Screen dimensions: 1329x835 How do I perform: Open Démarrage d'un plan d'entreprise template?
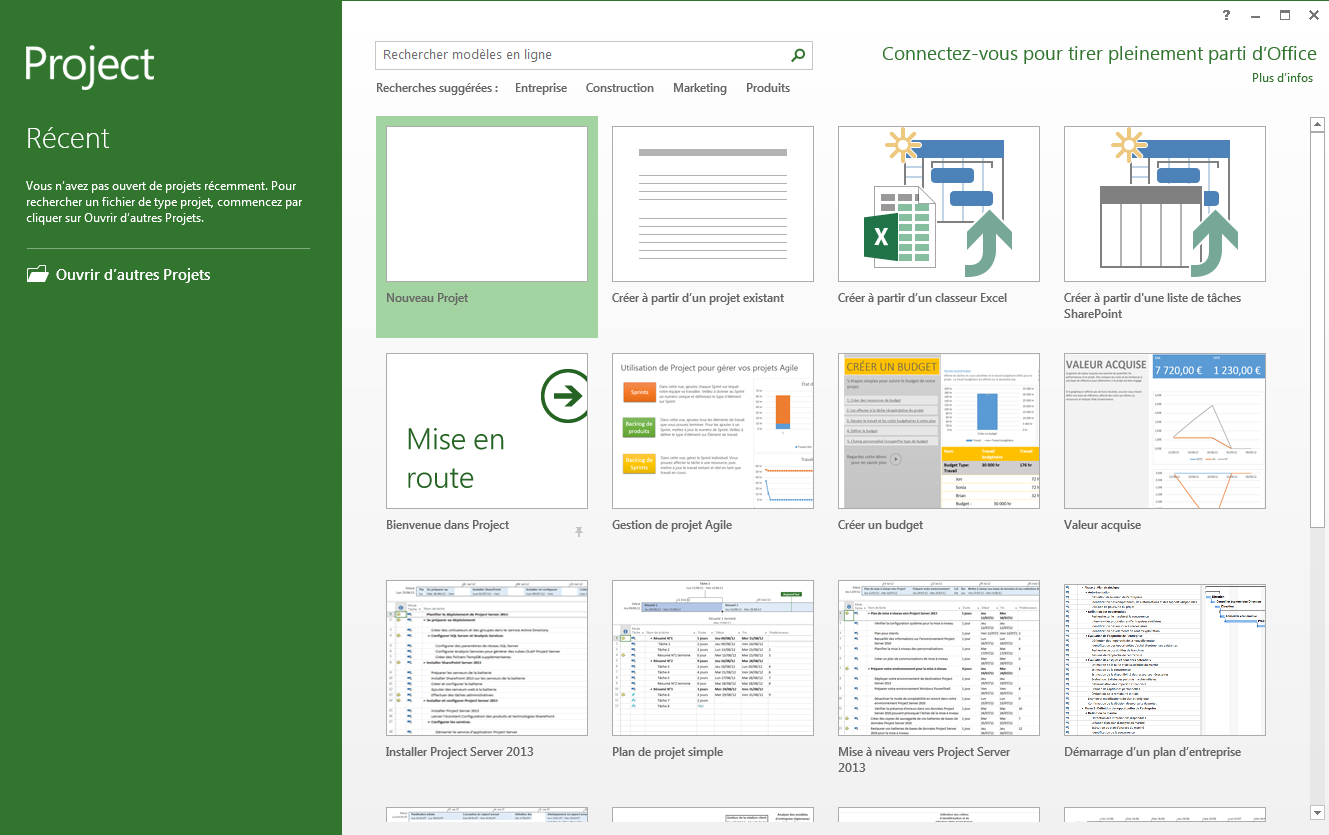(x=1165, y=658)
